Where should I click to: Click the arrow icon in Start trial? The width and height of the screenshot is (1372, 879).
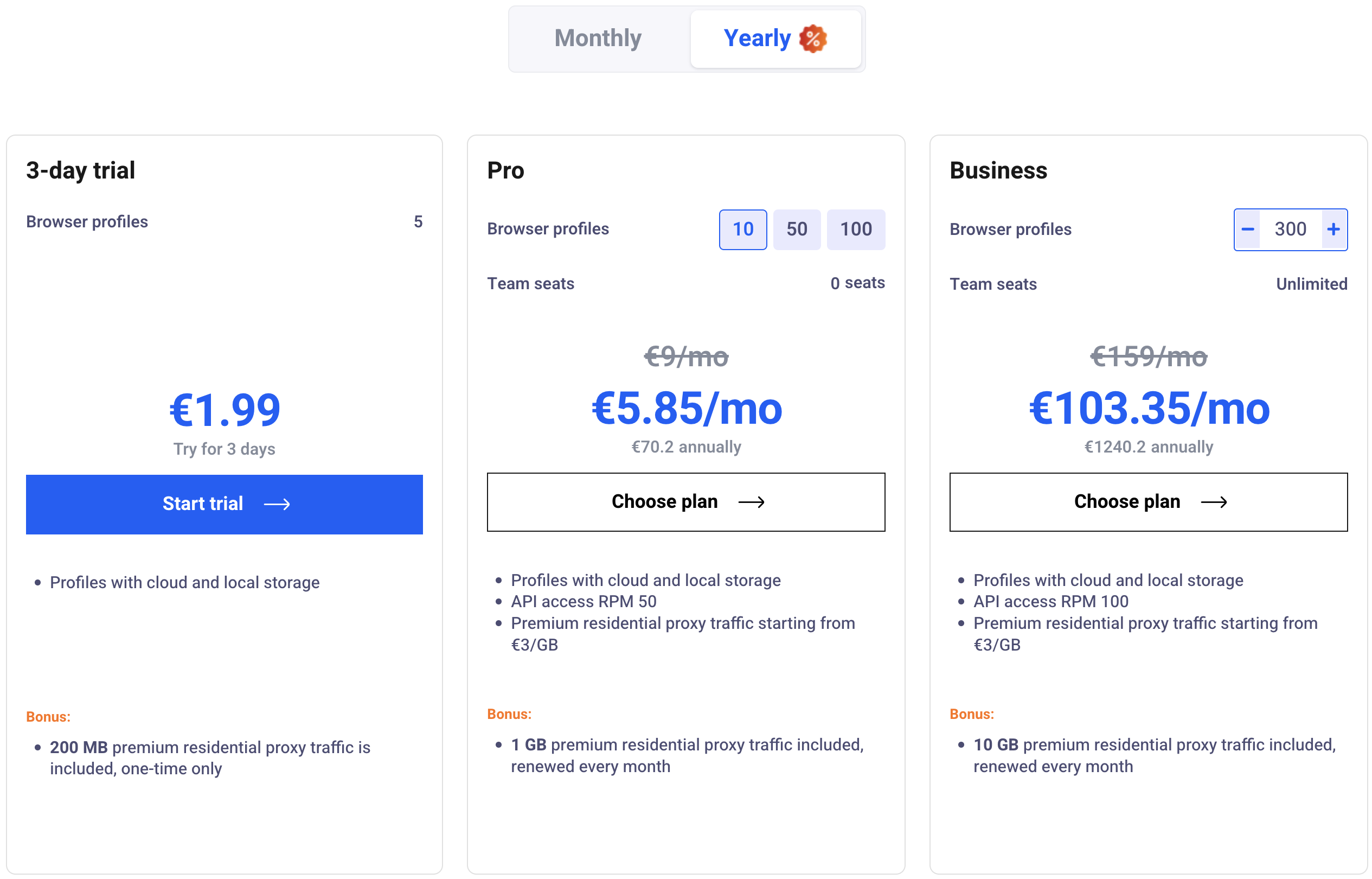pyautogui.click(x=277, y=504)
